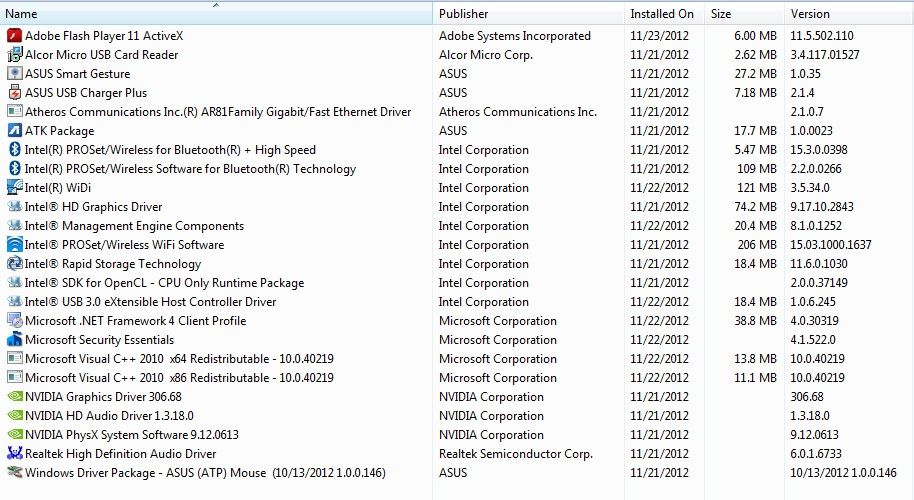Select the ASUS Smart Gesture program name
Image resolution: width=914 pixels, height=500 pixels.
78,73
